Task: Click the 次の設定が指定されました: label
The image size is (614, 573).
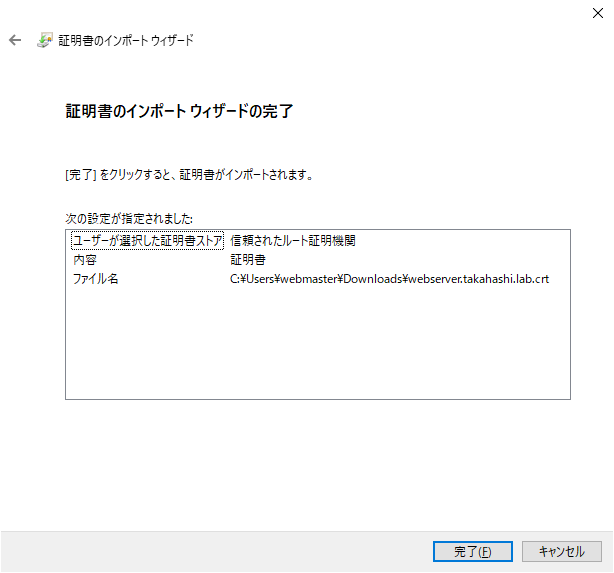Action: pyautogui.click(x=129, y=219)
